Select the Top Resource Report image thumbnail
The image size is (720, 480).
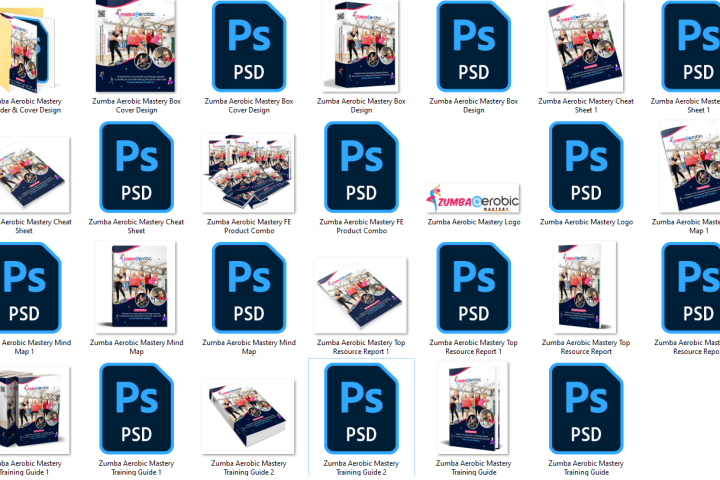[585, 287]
